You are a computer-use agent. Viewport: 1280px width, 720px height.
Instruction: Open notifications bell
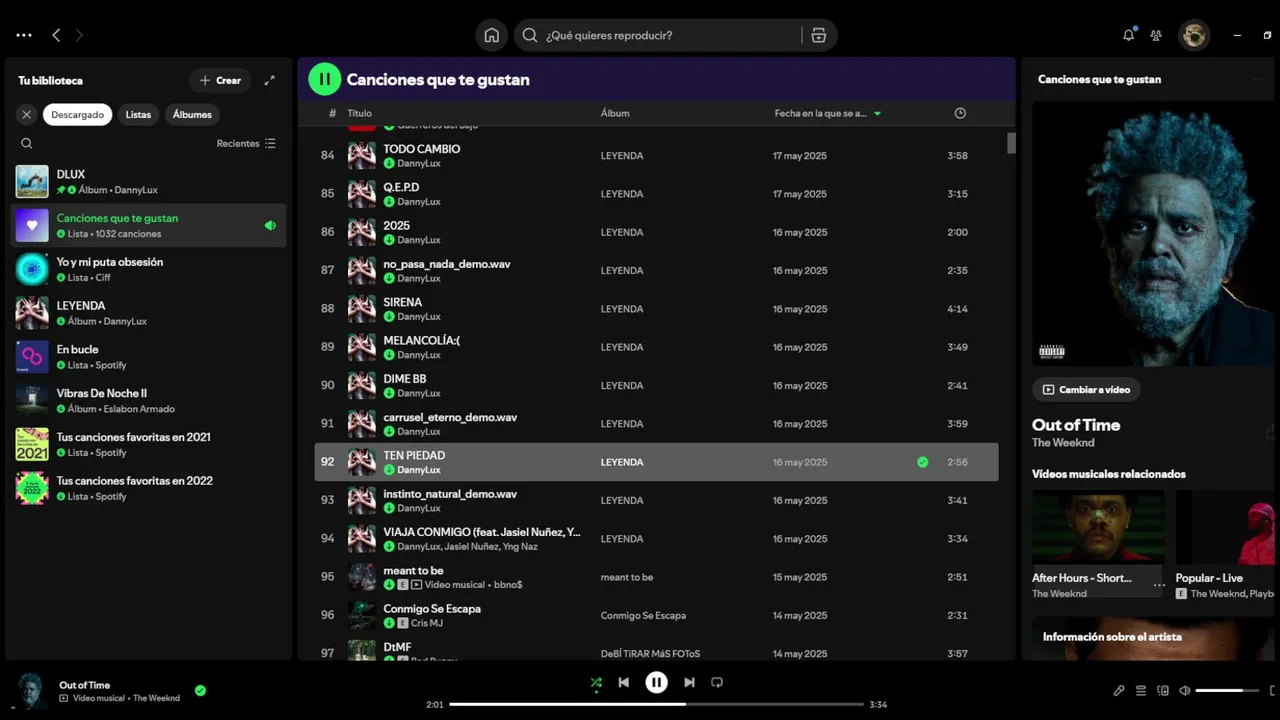pos(1128,35)
